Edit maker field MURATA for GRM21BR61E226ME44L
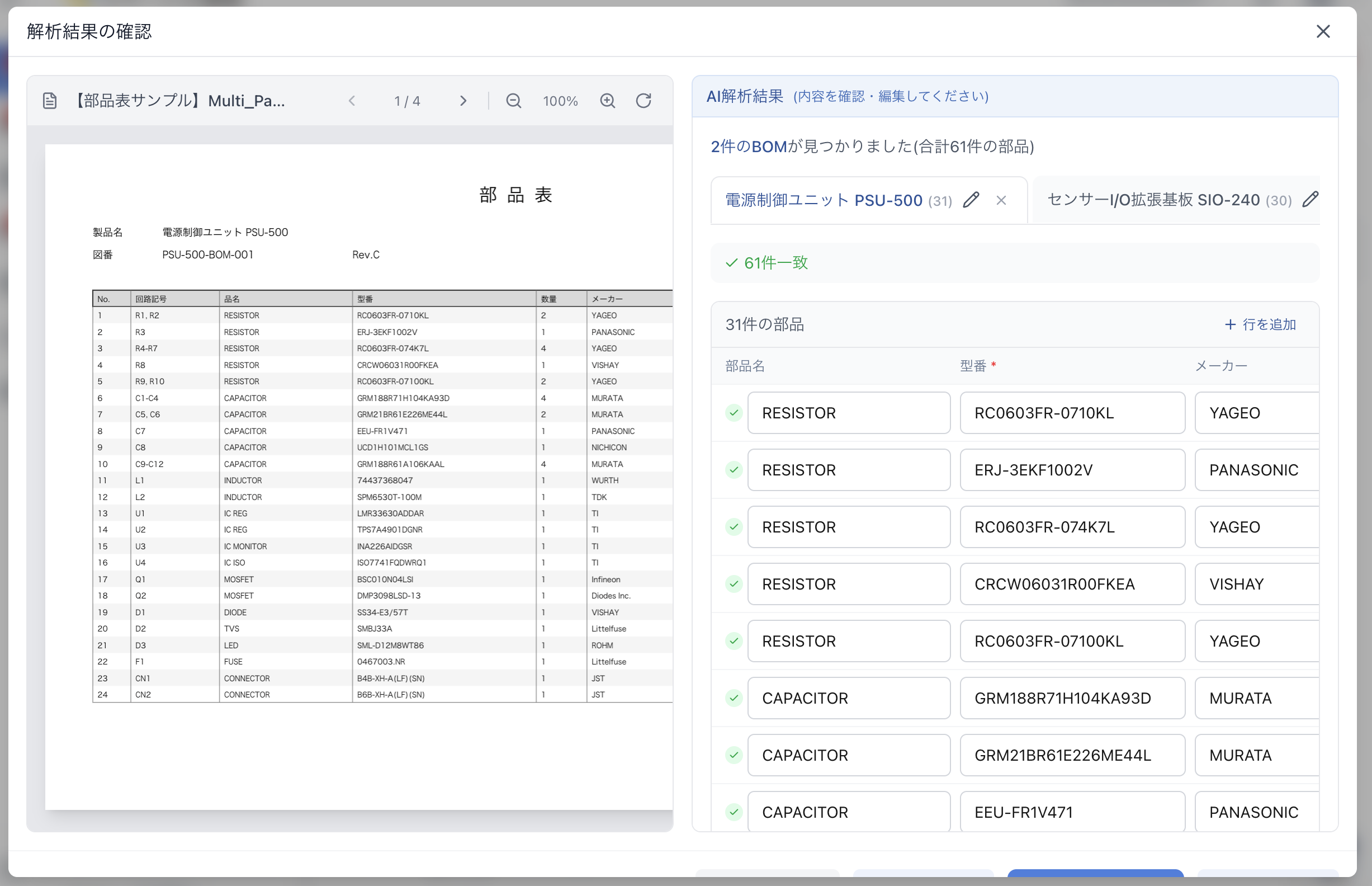 point(1257,755)
